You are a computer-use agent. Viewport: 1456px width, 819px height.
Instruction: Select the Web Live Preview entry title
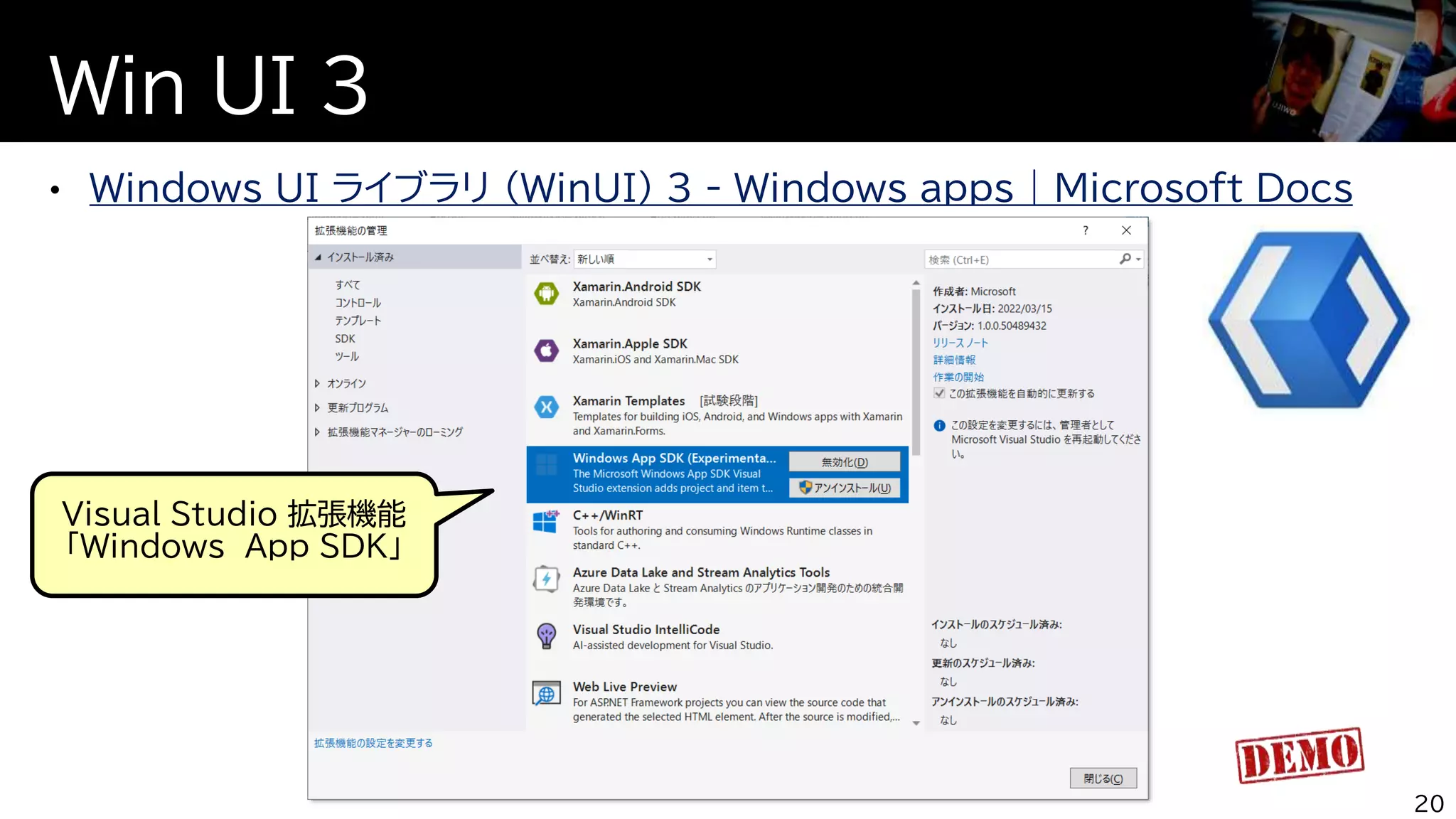[x=625, y=687]
